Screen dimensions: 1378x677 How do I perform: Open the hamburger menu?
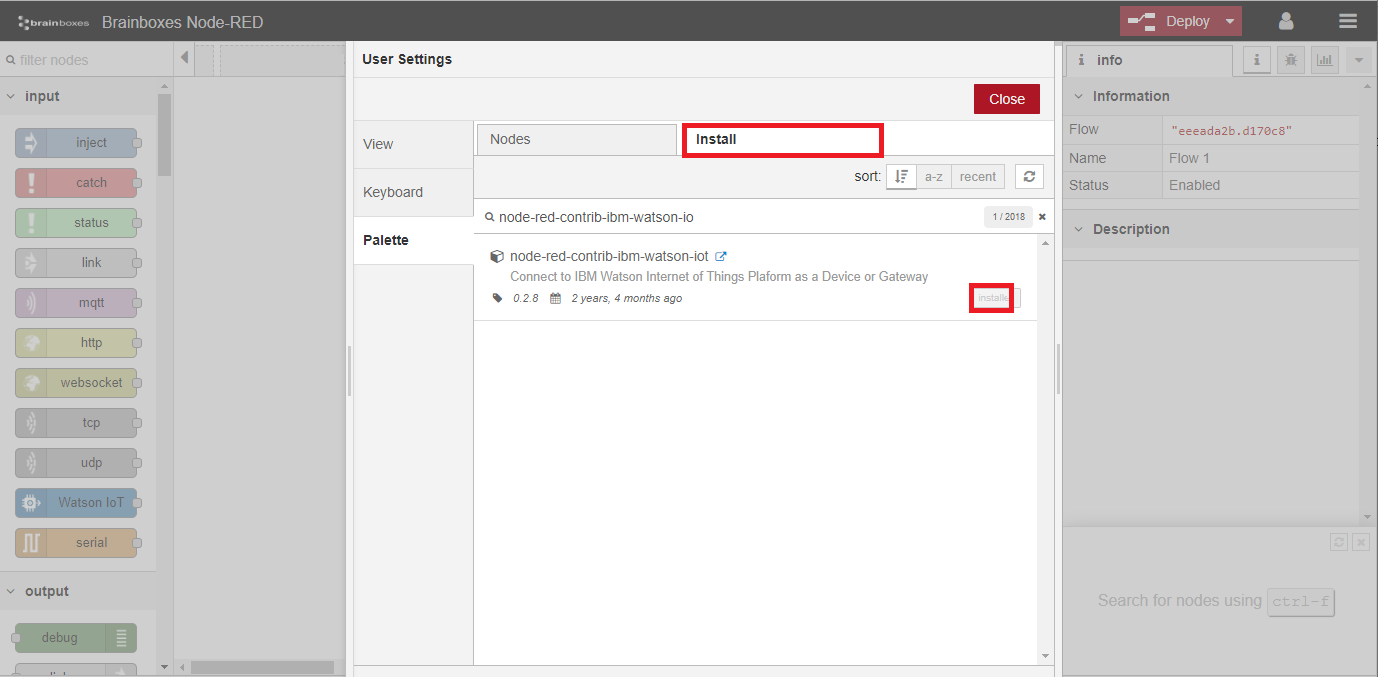click(x=1347, y=20)
